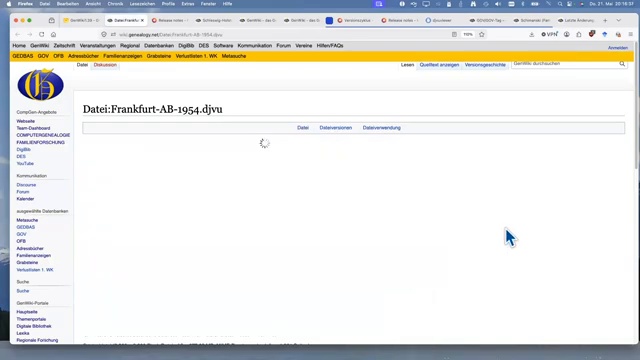Screen dimensions: 640x360
Task: Open the tab overview icon beside window controls
Action: (x=51, y=20)
